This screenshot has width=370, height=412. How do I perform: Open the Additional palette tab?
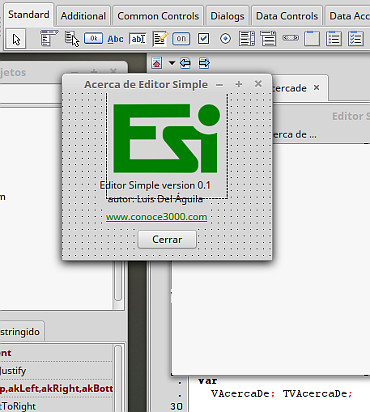(x=83, y=16)
